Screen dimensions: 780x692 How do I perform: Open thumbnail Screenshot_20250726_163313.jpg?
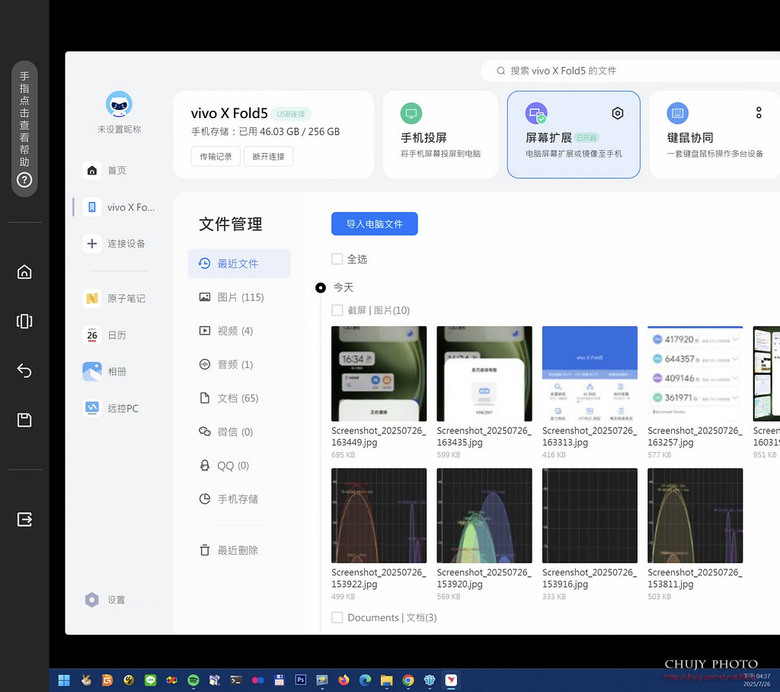coord(590,374)
